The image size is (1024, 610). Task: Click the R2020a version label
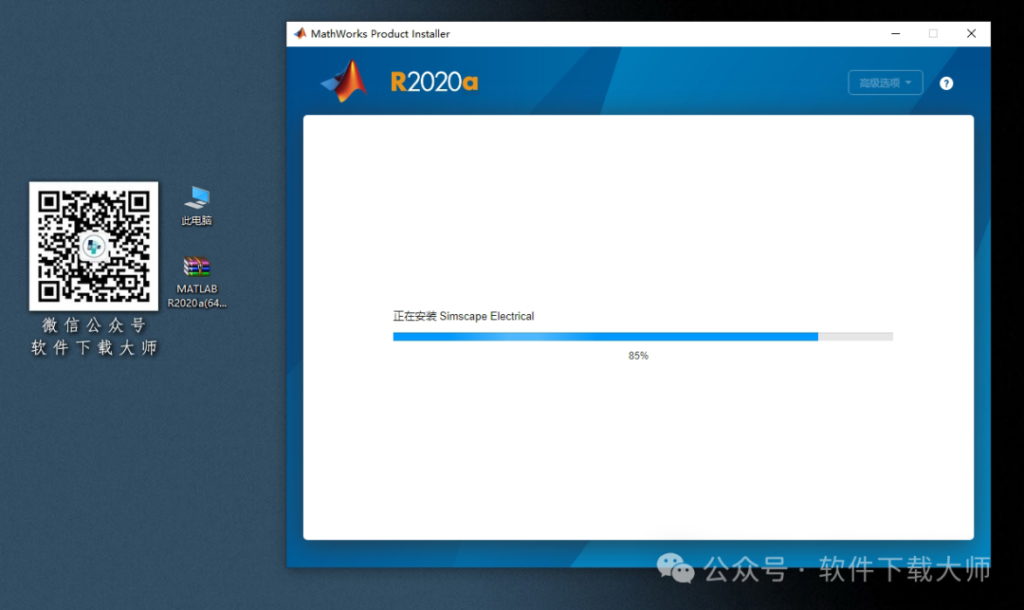pyautogui.click(x=434, y=82)
